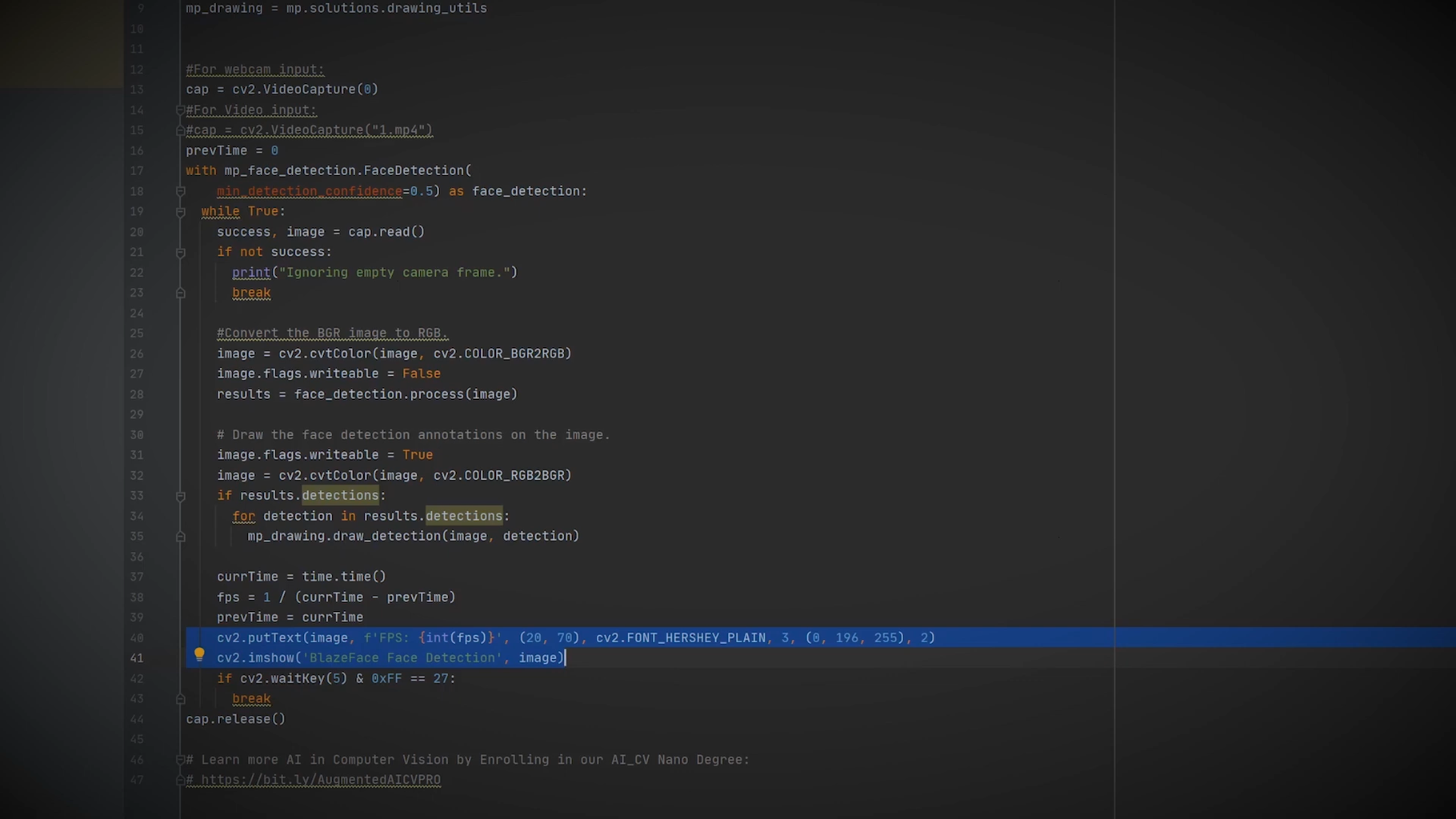The image size is (1456, 819).
Task: Collapse the 'if results.detections:' block
Action: pos(181,496)
